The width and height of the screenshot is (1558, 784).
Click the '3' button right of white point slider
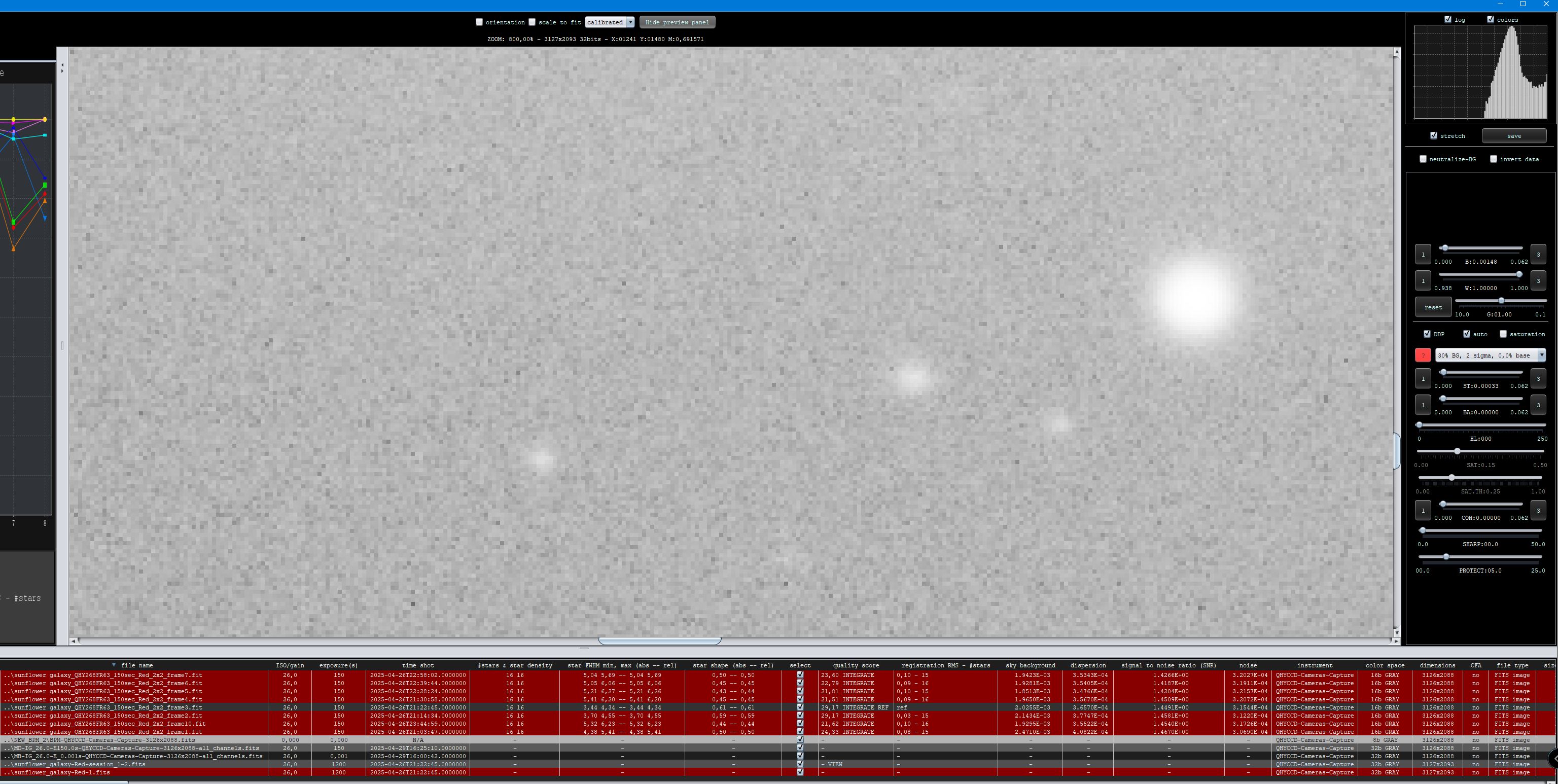(1538, 280)
